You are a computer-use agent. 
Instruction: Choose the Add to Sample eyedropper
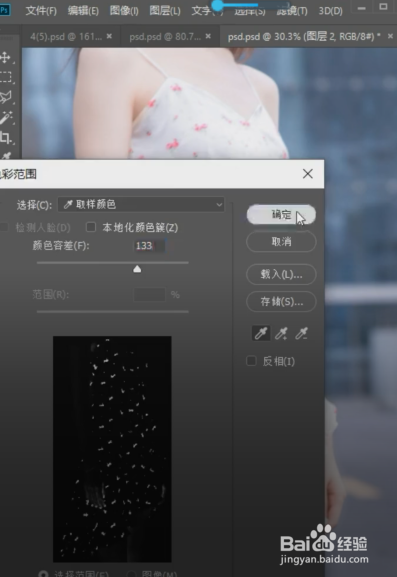[281, 333]
